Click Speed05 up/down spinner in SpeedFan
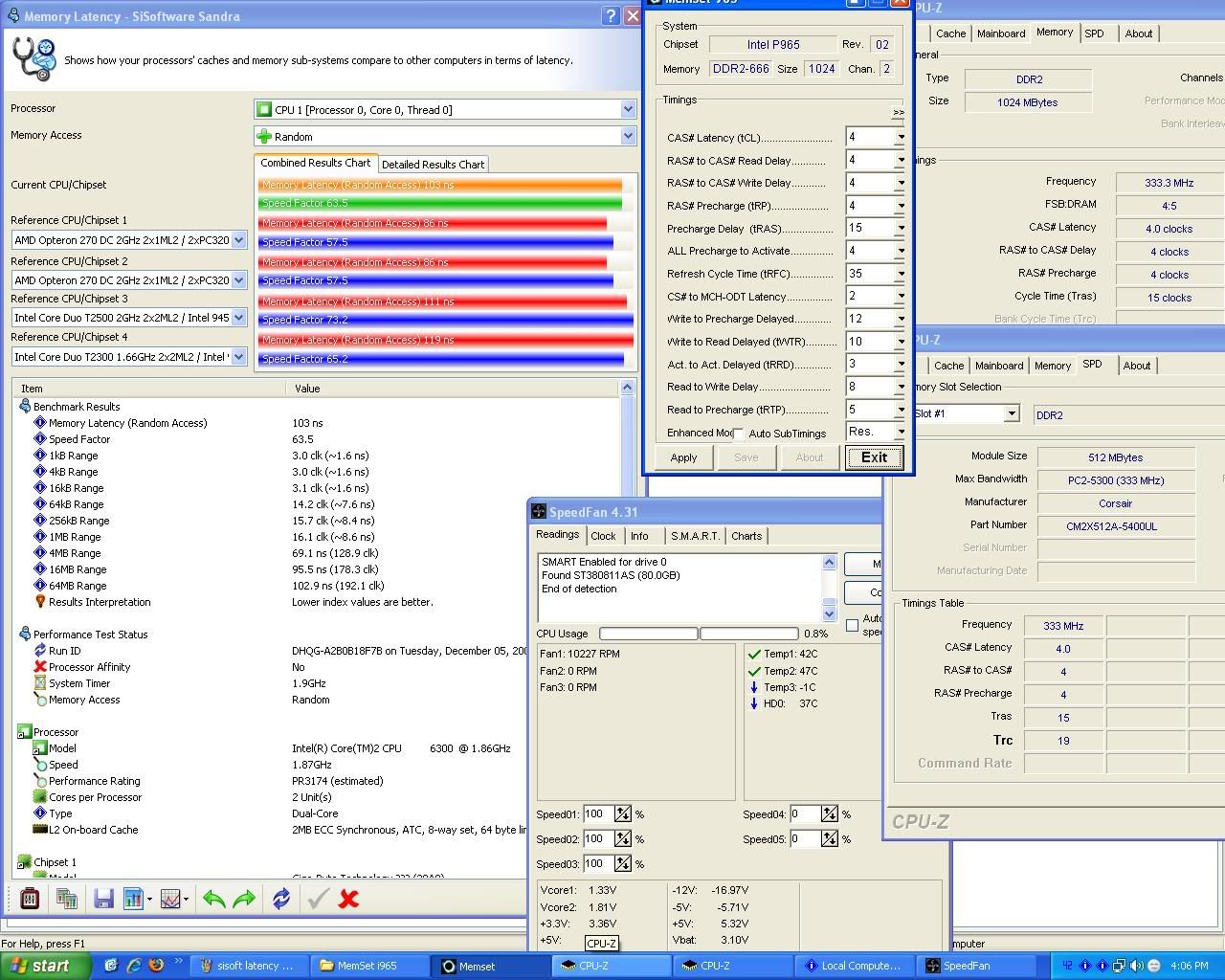This screenshot has width=1225, height=980. pyautogui.click(x=830, y=839)
